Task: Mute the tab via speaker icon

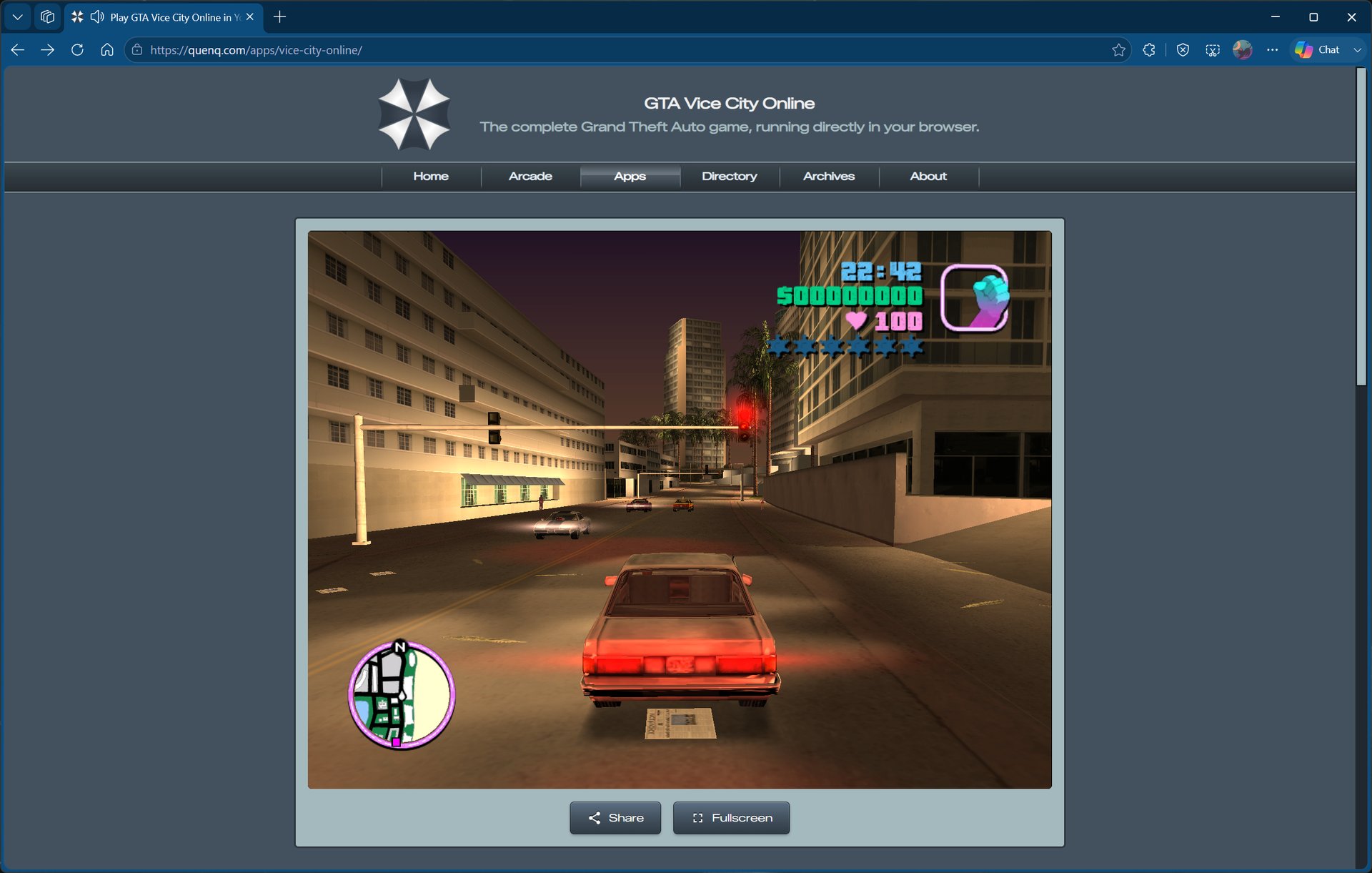Action: [97, 17]
